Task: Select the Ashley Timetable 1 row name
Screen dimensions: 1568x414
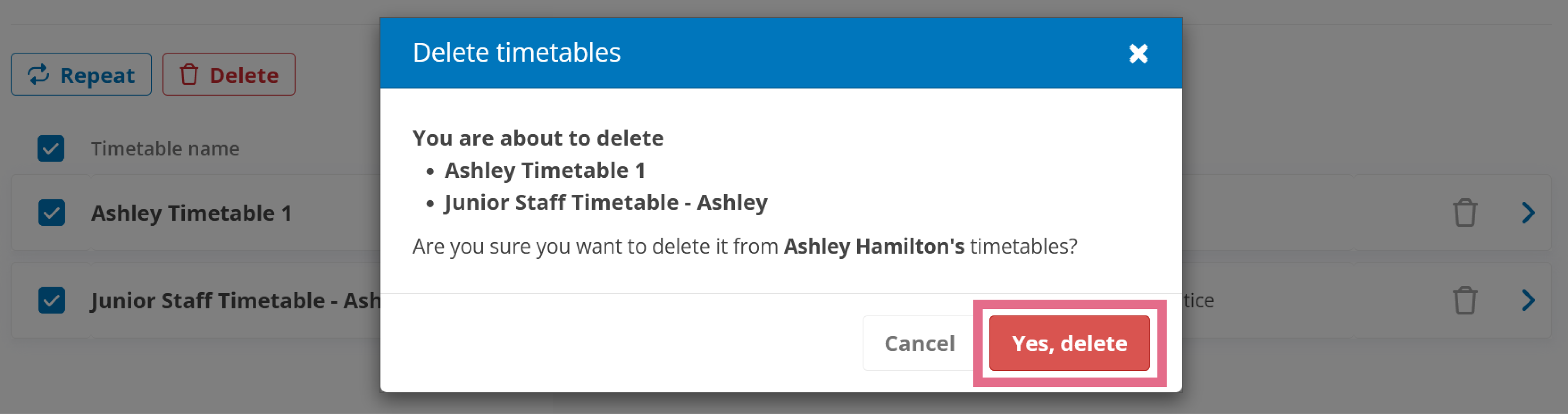Action: click(192, 213)
